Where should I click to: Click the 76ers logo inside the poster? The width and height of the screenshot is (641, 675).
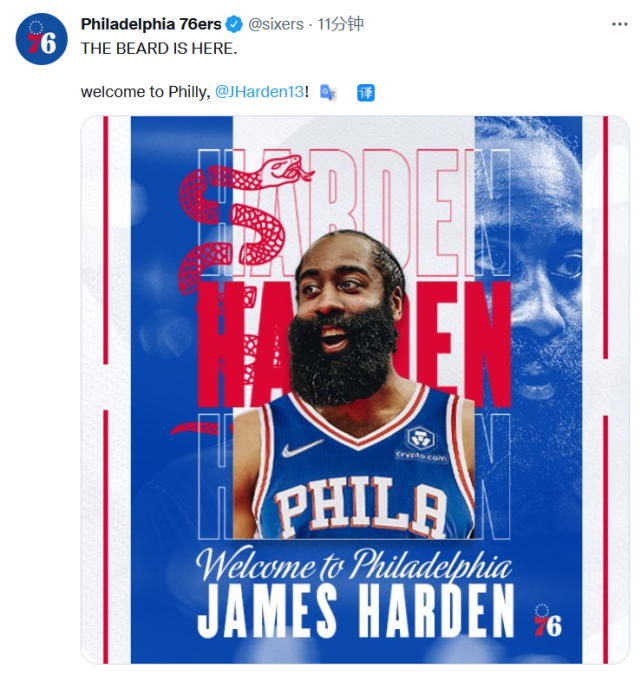[548, 620]
